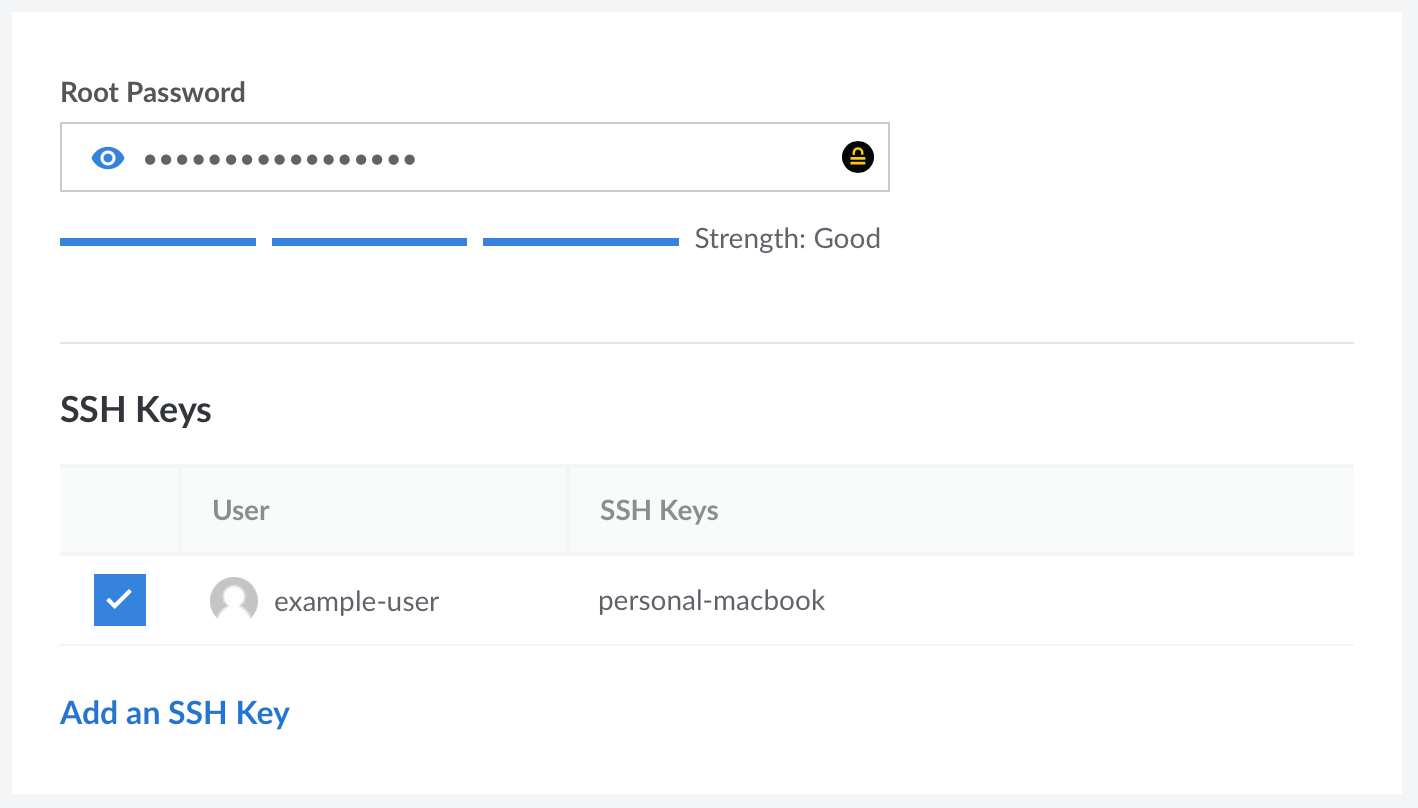Viewport: 1418px width, 808px height.
Task: Click the example-user username text
Action: (x=356, y=600)
